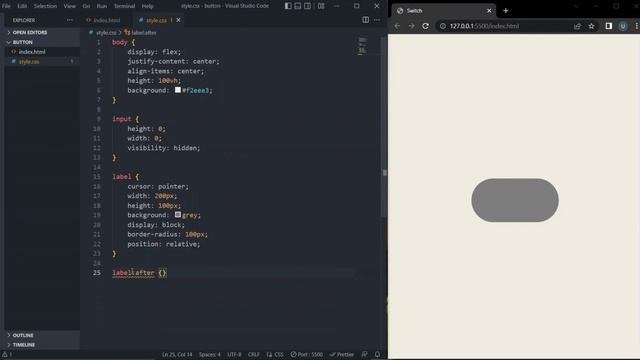Click label:after in the breadcrumb
Viewport: 640px width, 360px height.
[x=144, y=32]
